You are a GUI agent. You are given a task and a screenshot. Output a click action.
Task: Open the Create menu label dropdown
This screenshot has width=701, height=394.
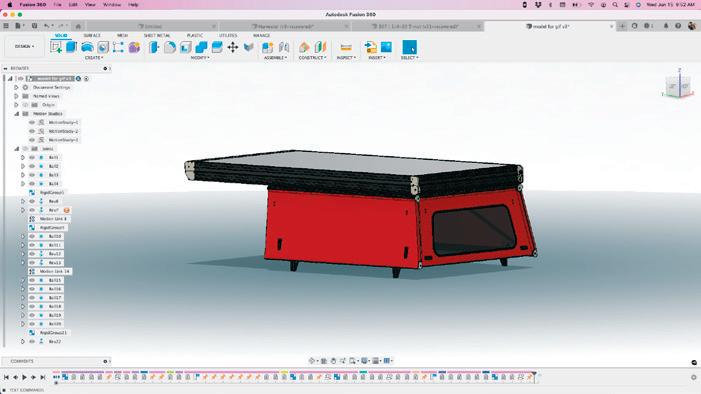(94, 58)
